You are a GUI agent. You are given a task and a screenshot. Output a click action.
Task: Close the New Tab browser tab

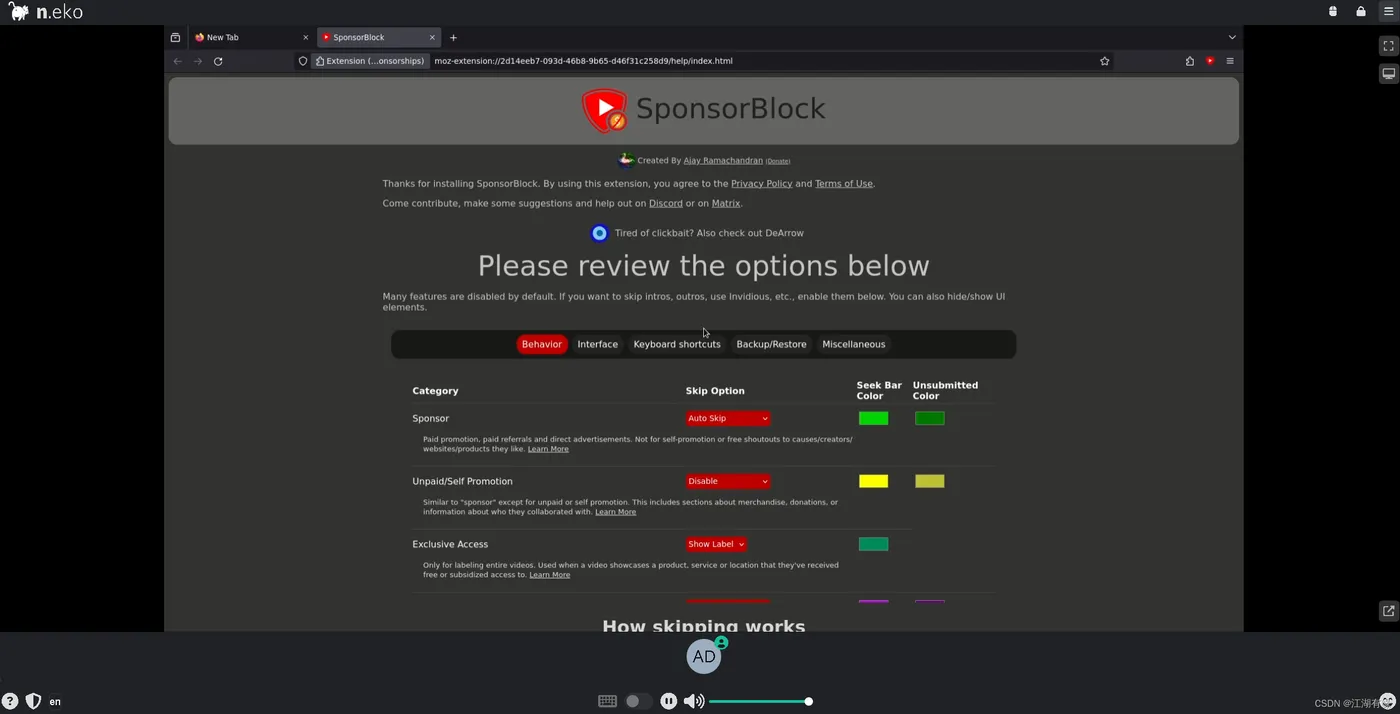(306, 37)
